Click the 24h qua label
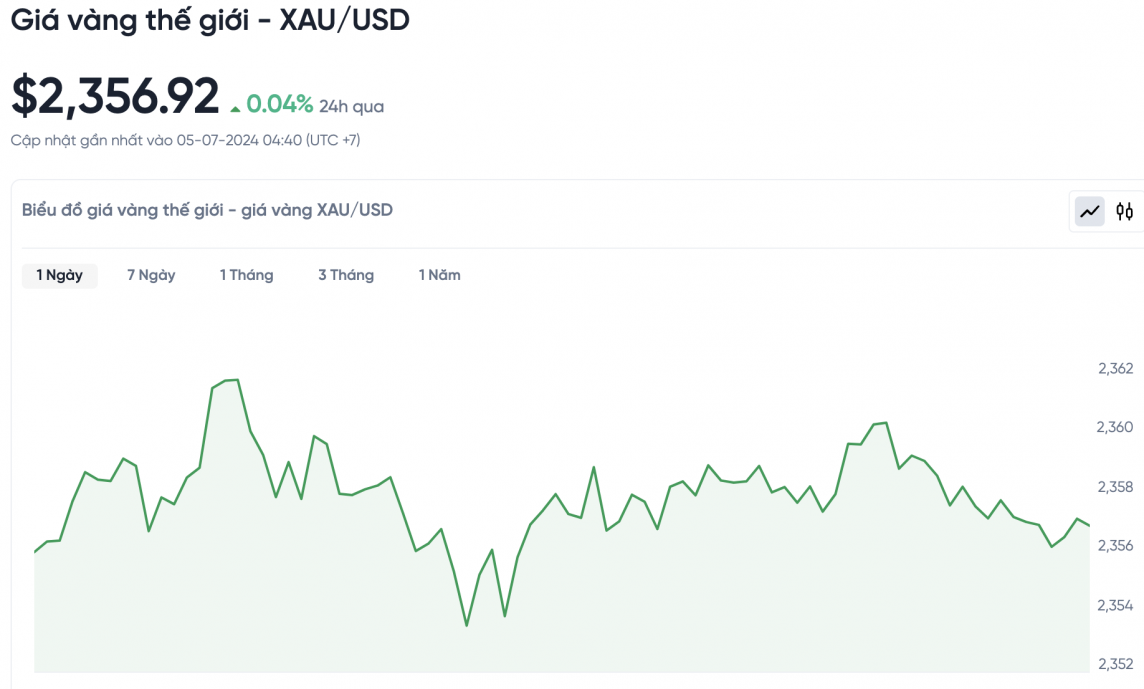The image size is (1144, 689). point(352,106)
